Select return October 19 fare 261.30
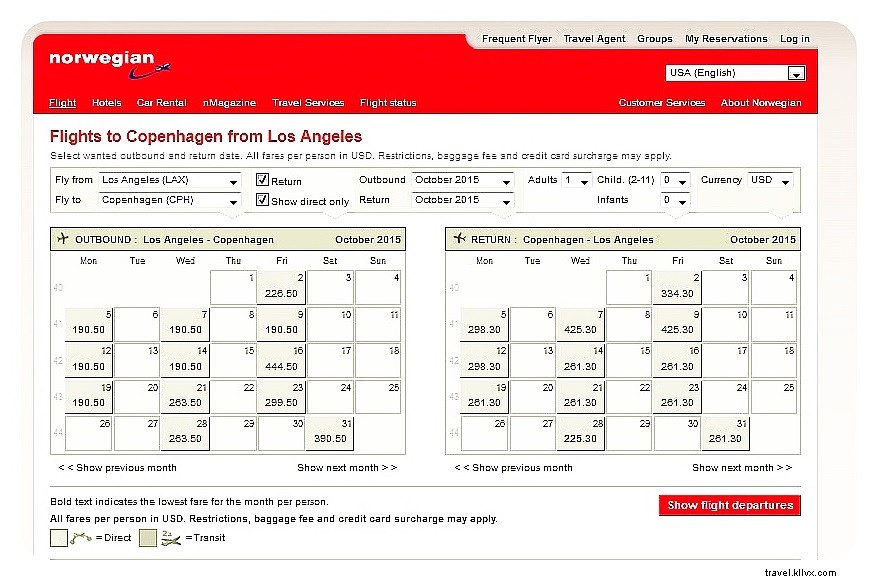The width and height of the screenshot is (878, 581). tap(484, 397)
